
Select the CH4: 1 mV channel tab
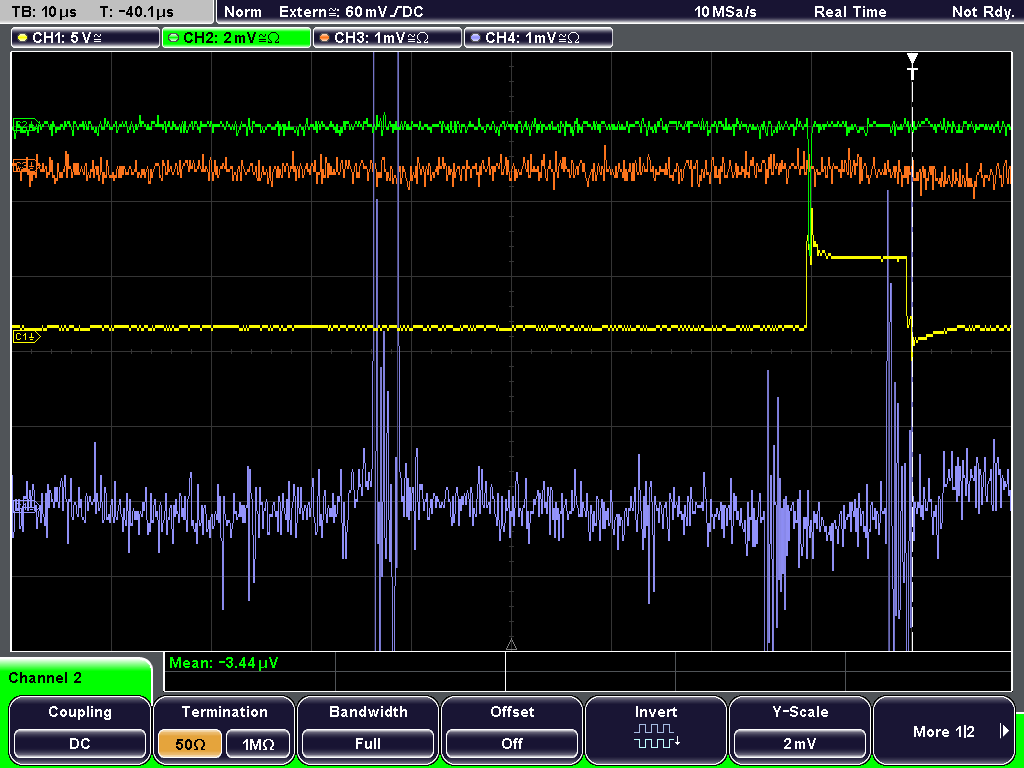point(538,38)
